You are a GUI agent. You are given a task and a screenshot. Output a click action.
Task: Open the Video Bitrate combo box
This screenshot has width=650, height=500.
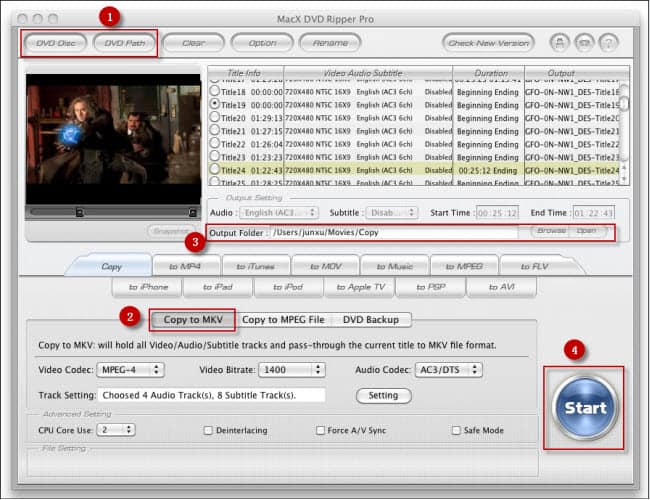[292, 370]
